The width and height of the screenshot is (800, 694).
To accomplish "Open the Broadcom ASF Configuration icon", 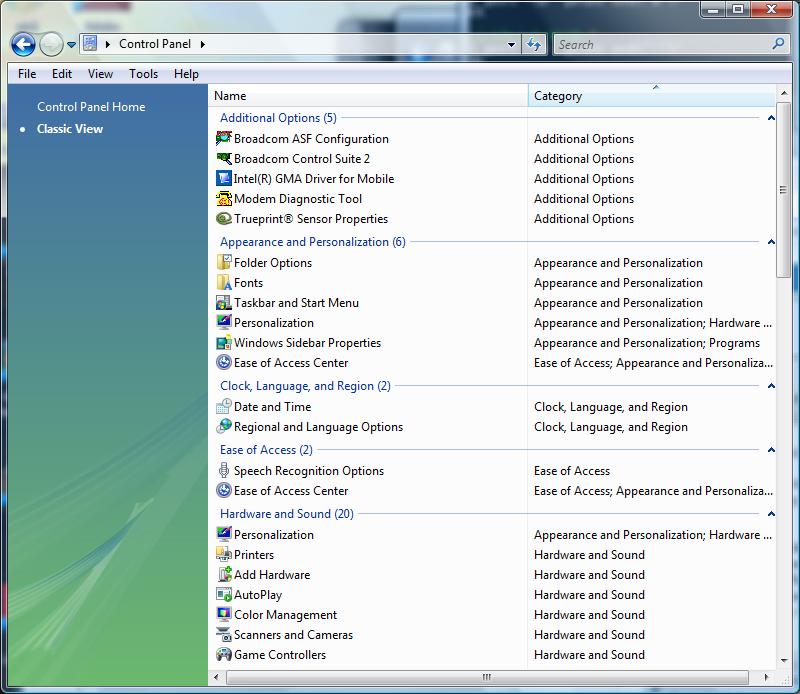I will pyautogui.click(x=223, y=138).
